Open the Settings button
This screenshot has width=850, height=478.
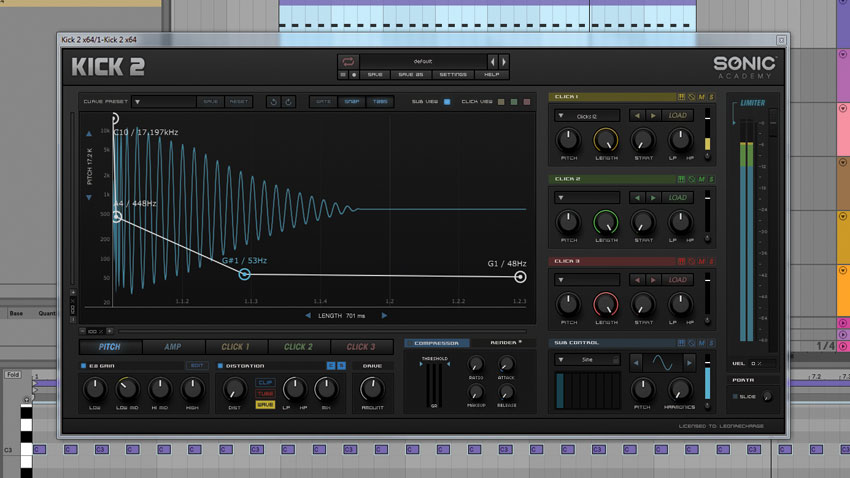[x=453, y=75]
